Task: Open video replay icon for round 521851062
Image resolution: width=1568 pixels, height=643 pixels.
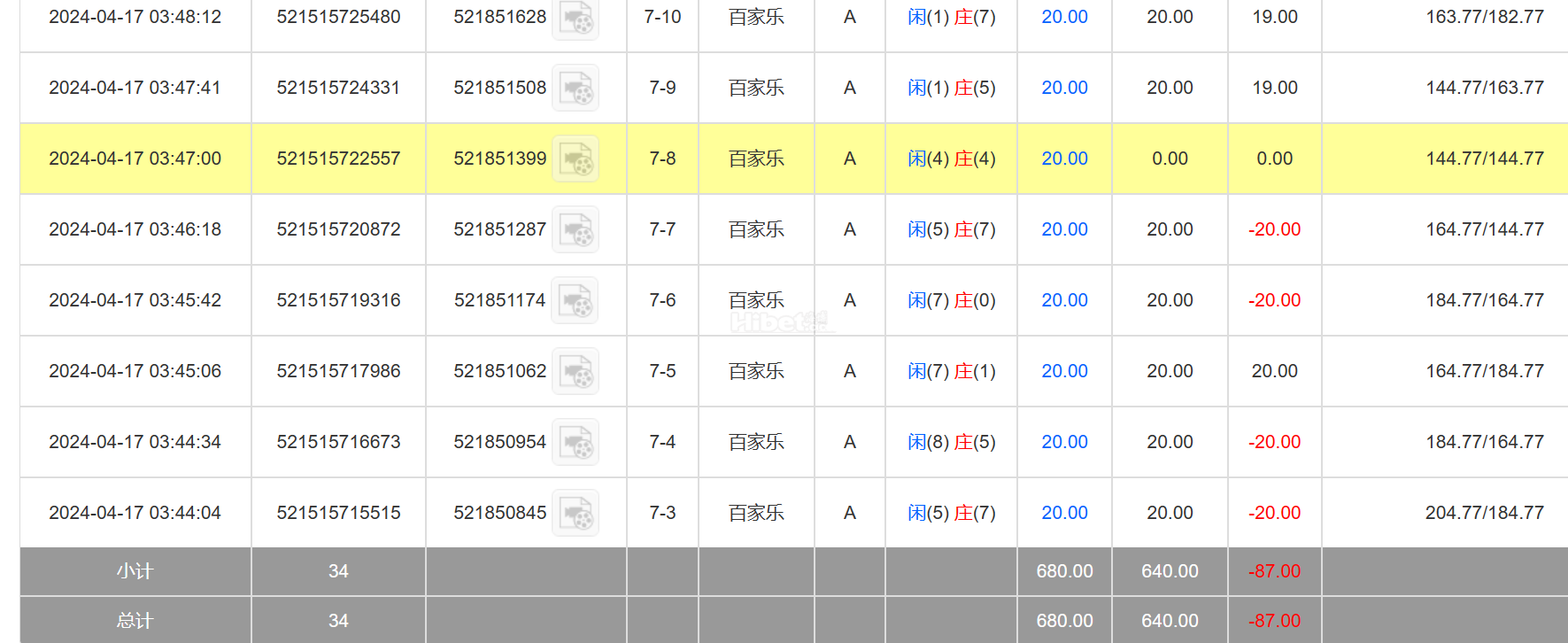Action: [x=575, y=371]
